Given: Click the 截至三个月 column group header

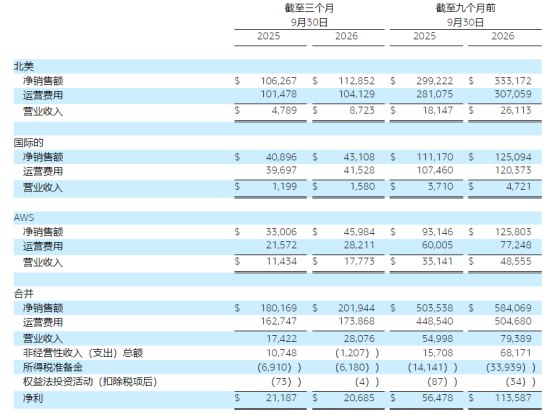Looking at the screenshot, I should click(x=309, y=8).
